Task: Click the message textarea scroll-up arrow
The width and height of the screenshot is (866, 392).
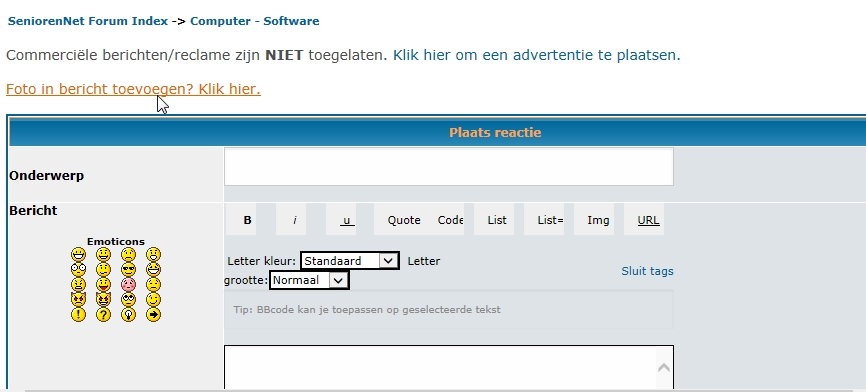Action: coord(664,367)
